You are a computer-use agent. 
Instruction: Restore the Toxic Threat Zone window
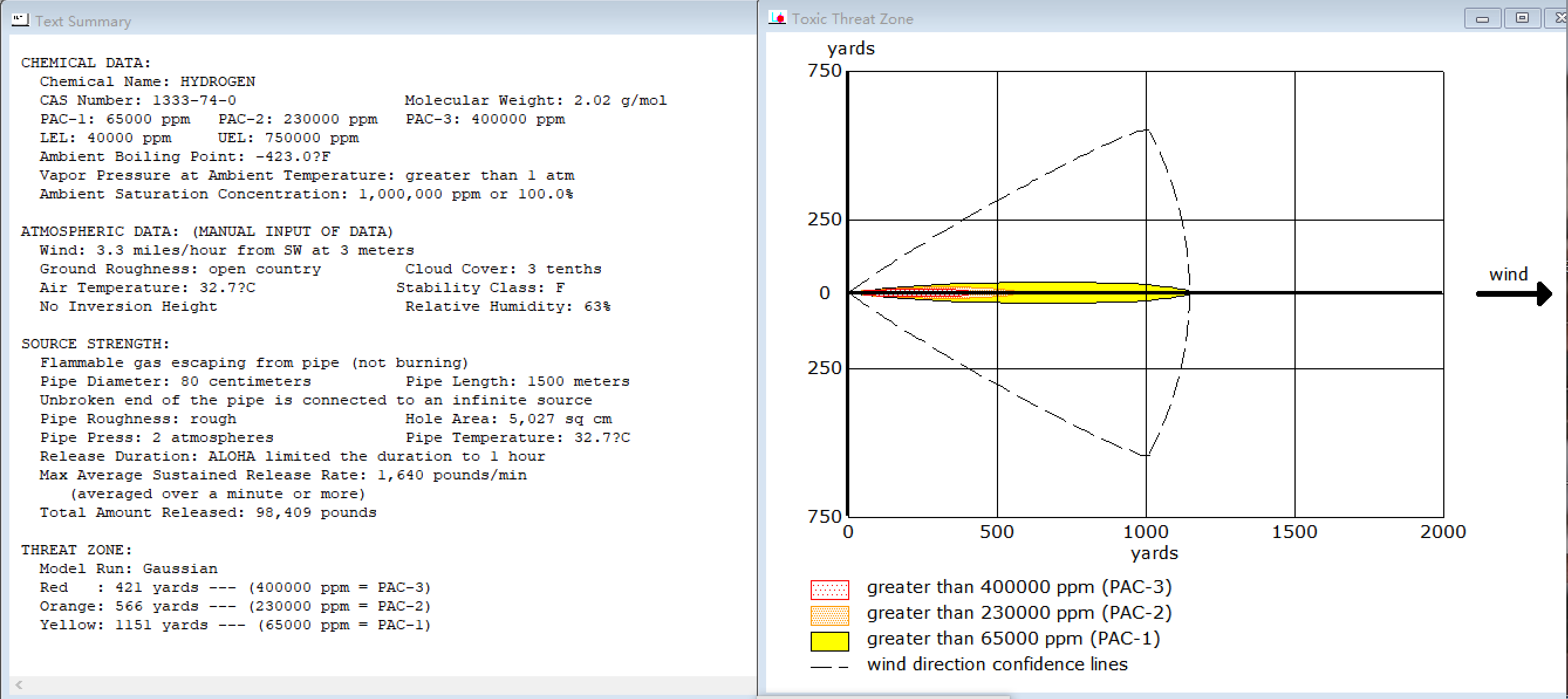coord(1522,18)
